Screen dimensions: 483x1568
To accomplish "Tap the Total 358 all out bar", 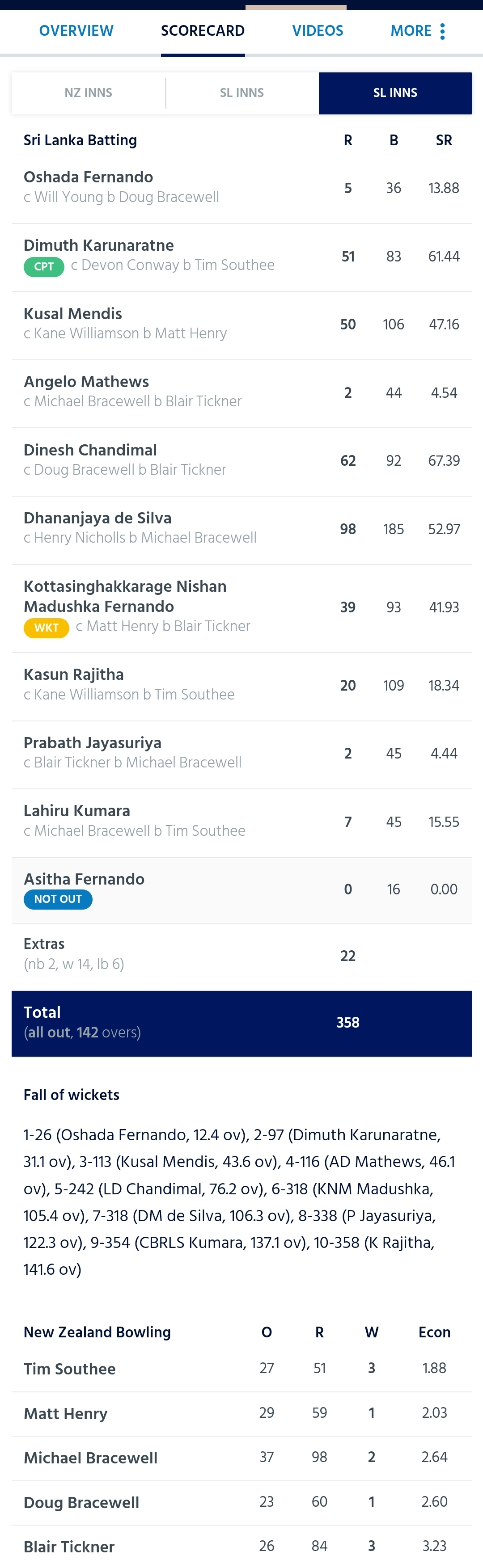I will point(242,1023).
